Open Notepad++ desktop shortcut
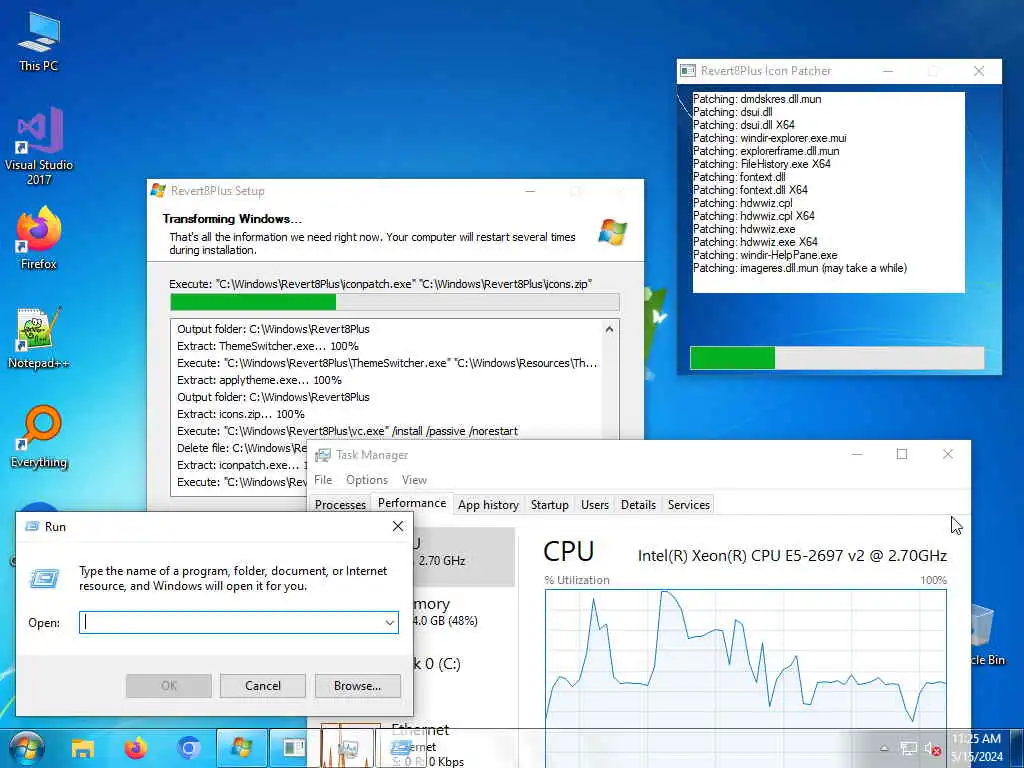This screenshot has width=1024, height=768. coord(39,338)
